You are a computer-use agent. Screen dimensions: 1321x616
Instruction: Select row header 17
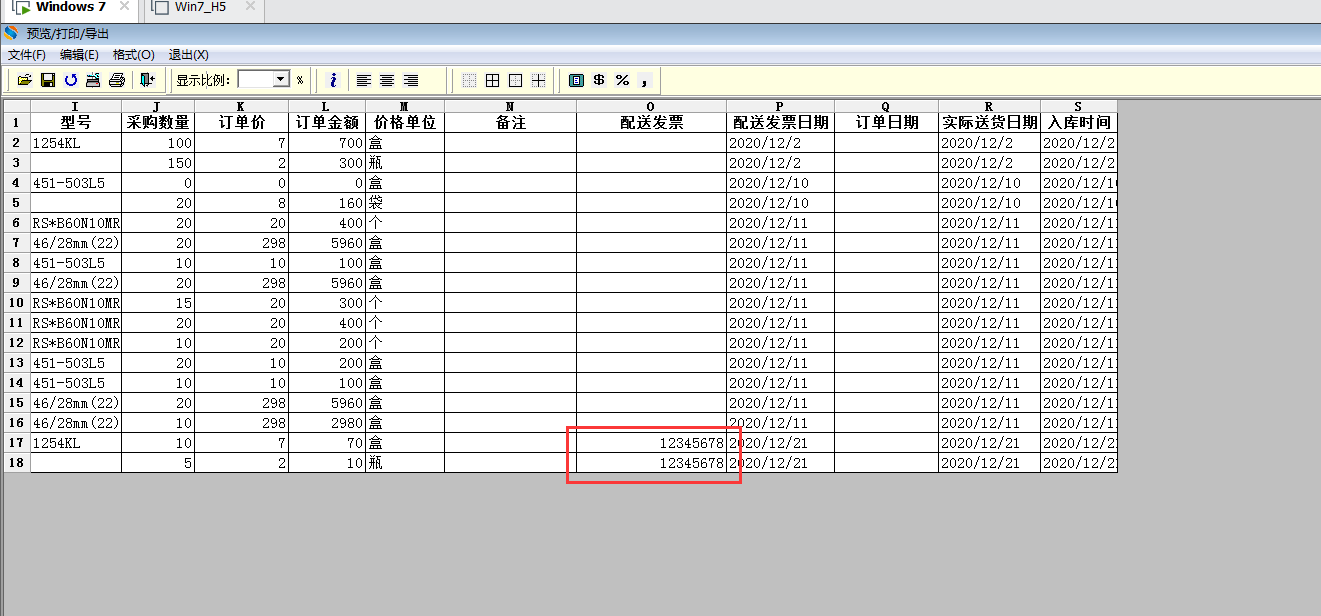tap(16, 443)
